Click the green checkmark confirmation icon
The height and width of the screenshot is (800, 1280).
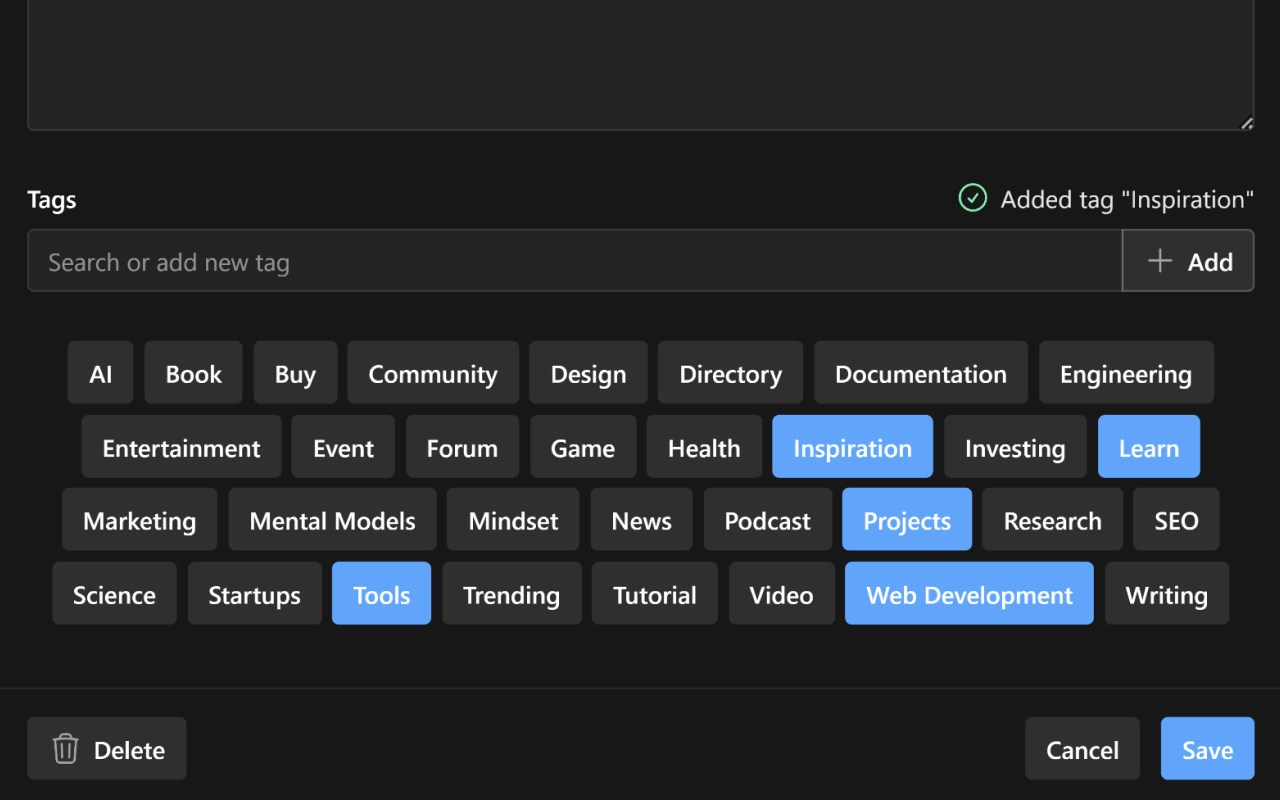[x=972, y=198]
